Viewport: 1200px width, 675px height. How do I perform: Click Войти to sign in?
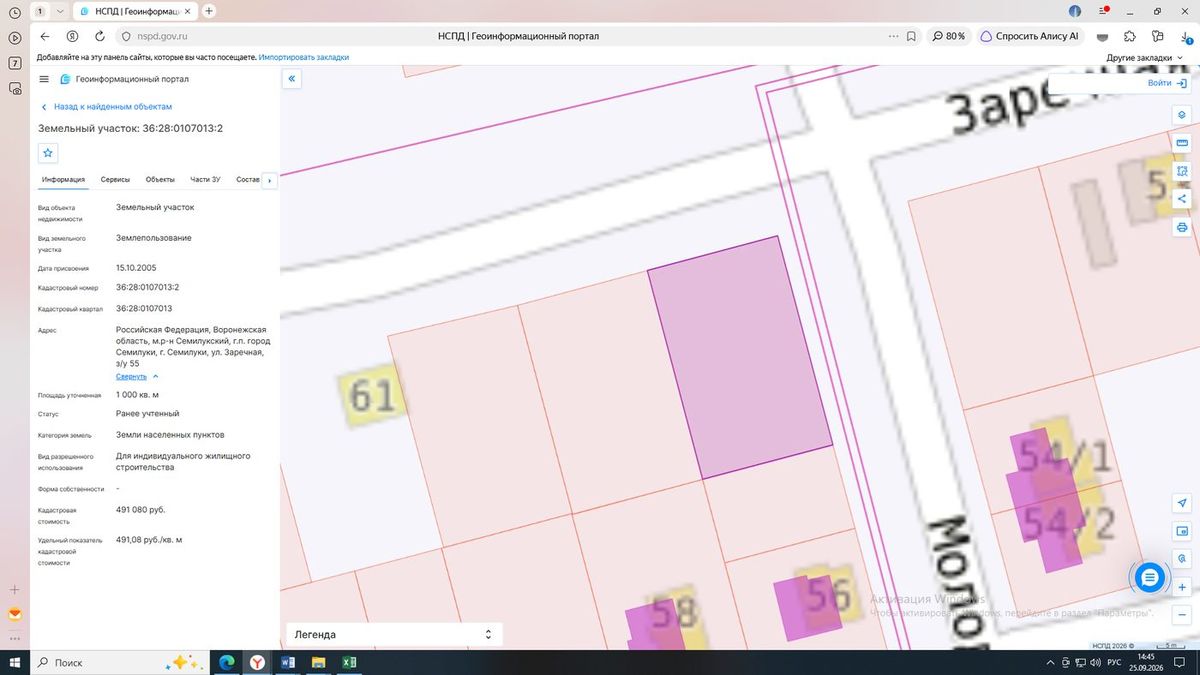(1167, 83)
